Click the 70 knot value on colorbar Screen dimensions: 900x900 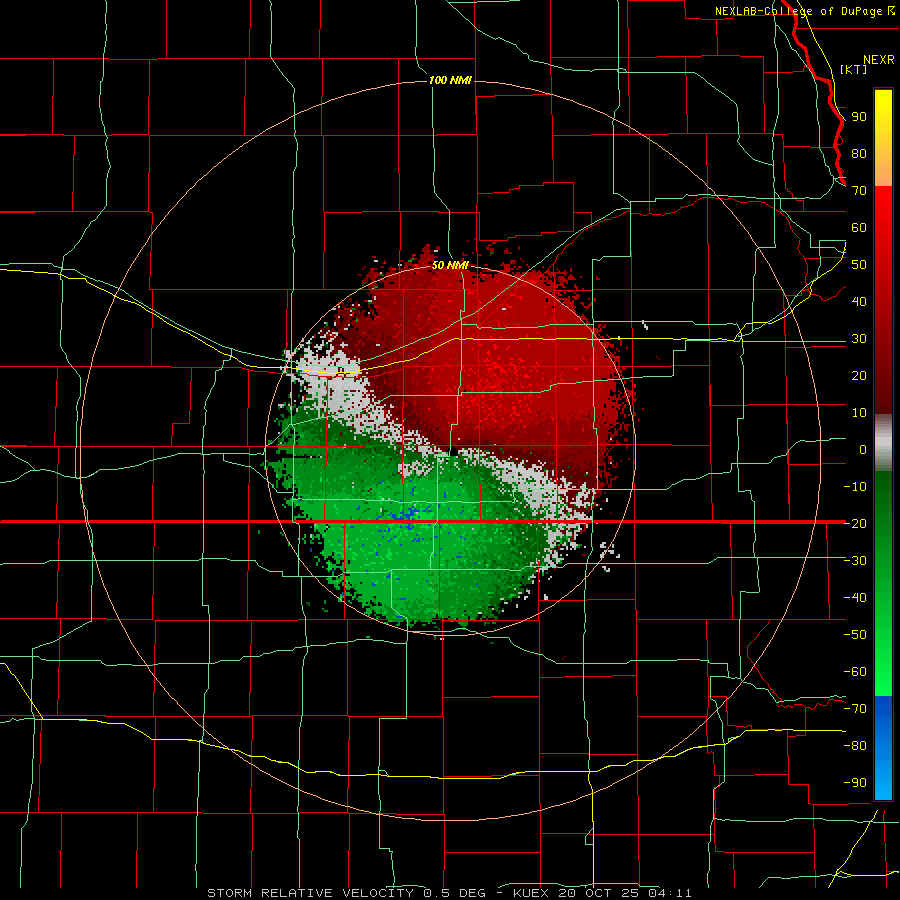[x=859, y=191]
